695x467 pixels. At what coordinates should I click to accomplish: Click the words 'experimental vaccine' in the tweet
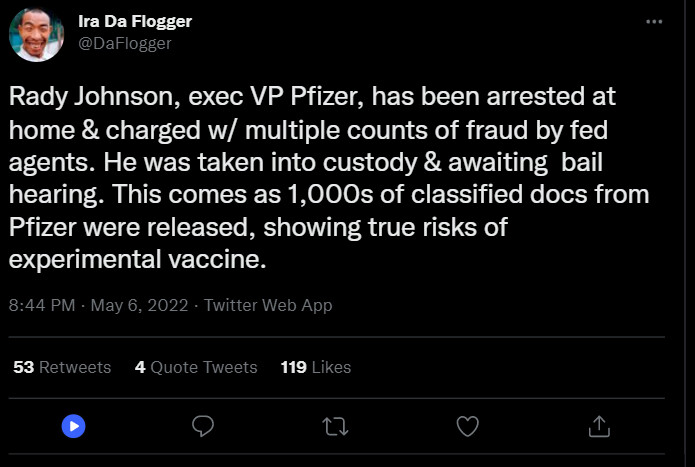pos(134,258)
